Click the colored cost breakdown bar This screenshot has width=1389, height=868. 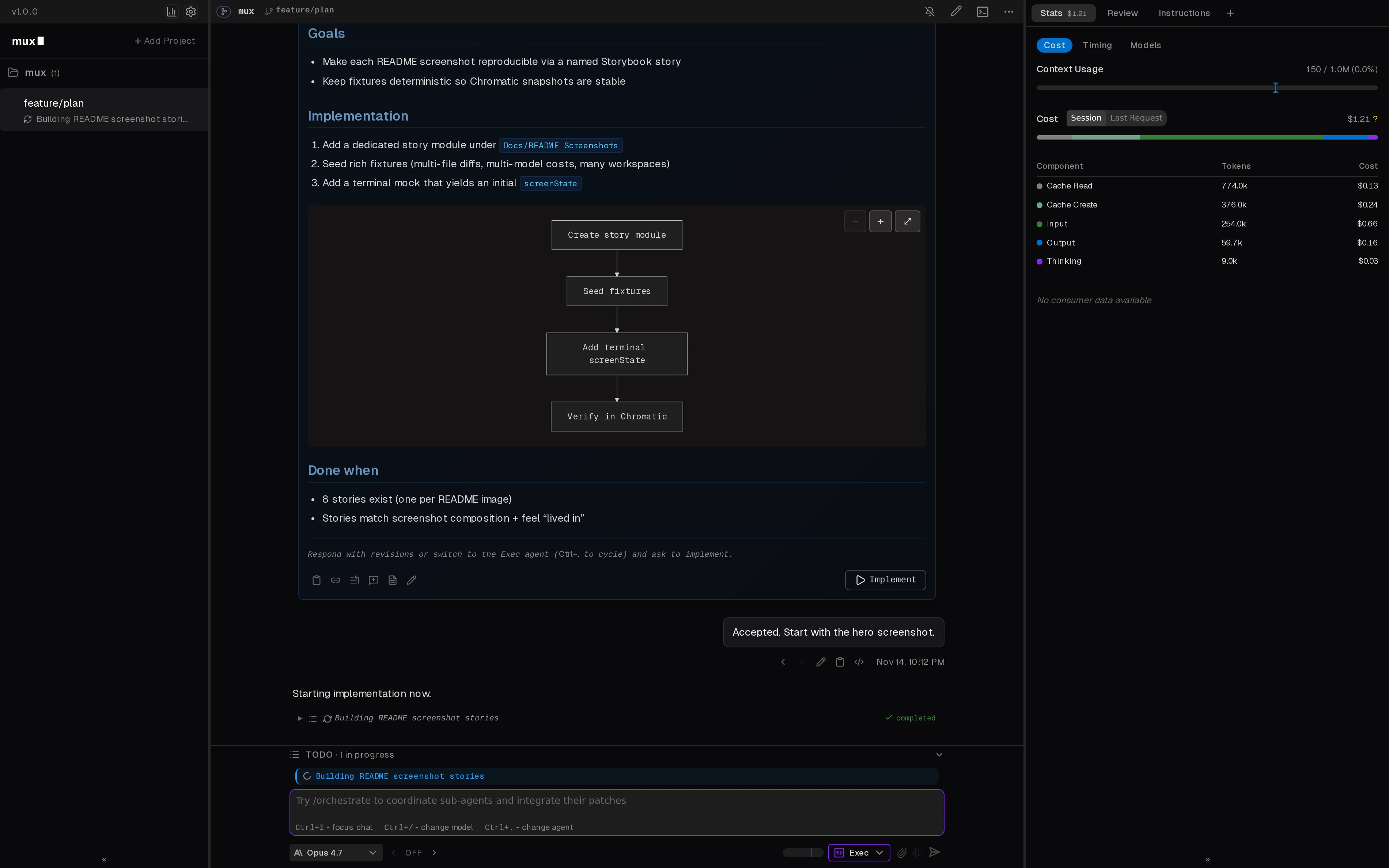[1207, 137]
